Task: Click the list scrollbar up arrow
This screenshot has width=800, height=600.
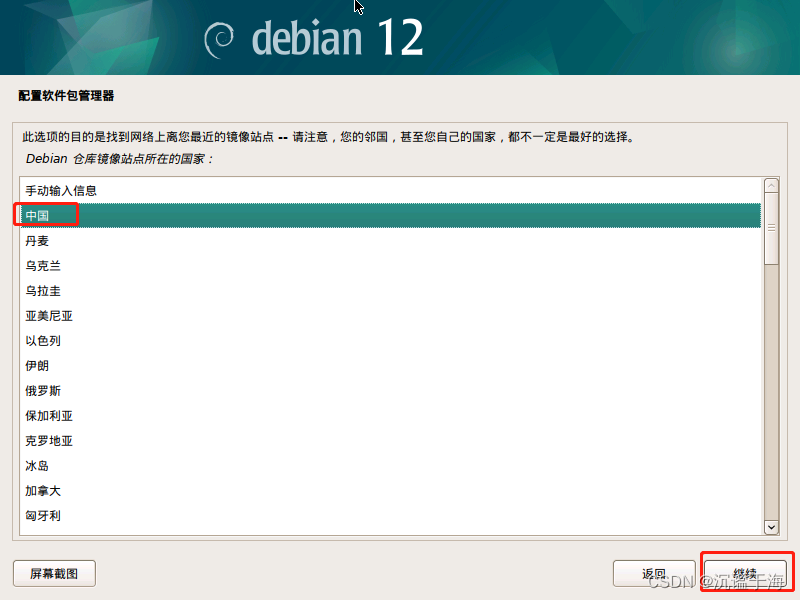Action: 771,186
